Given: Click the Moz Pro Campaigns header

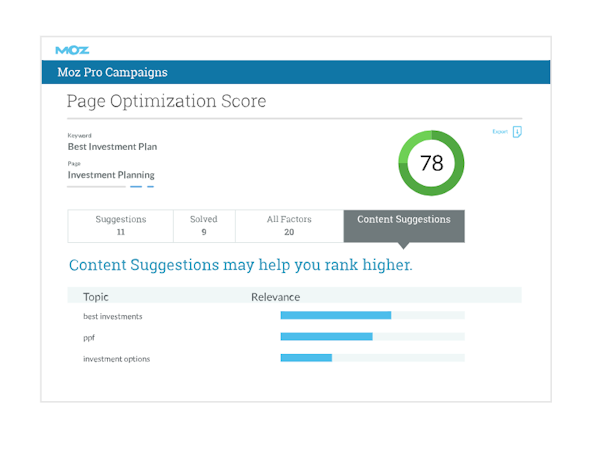Looking at the screenshot, I should tap(112, 72).
